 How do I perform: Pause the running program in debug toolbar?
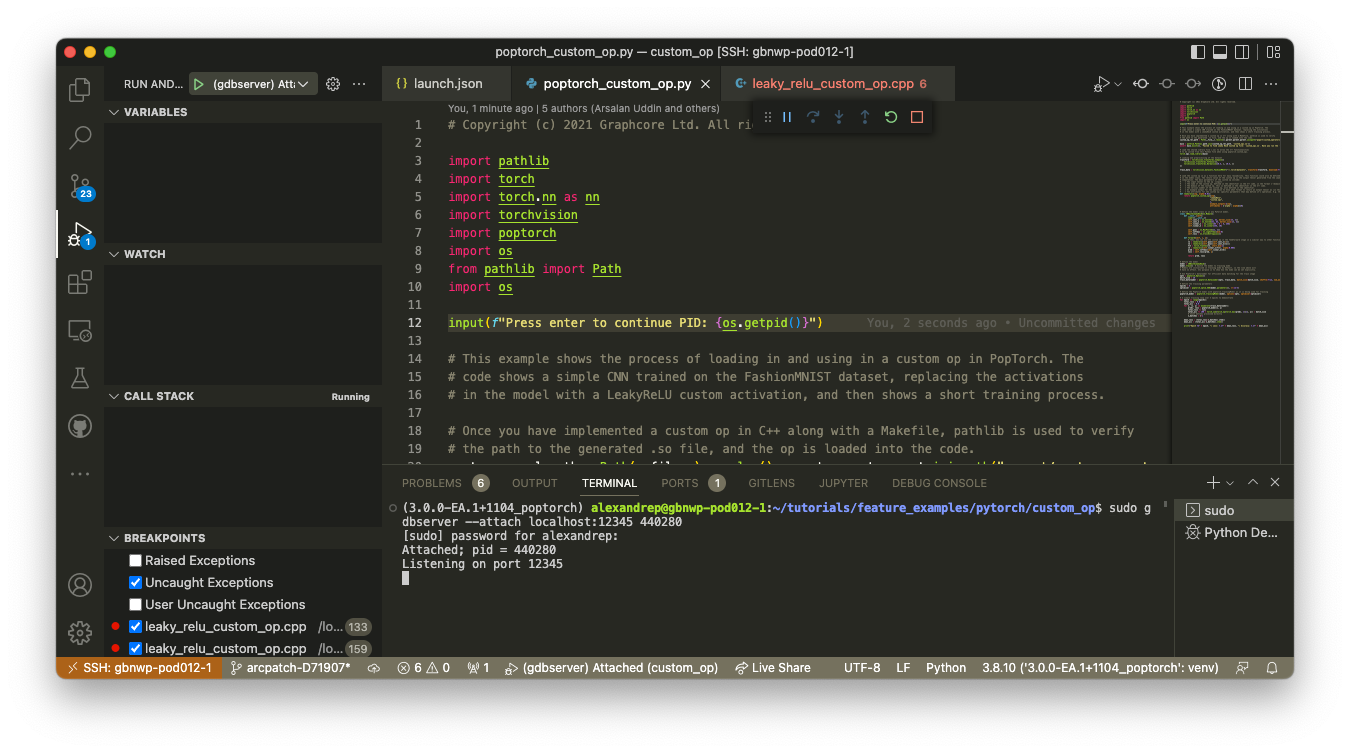click(x=787, y=117)
